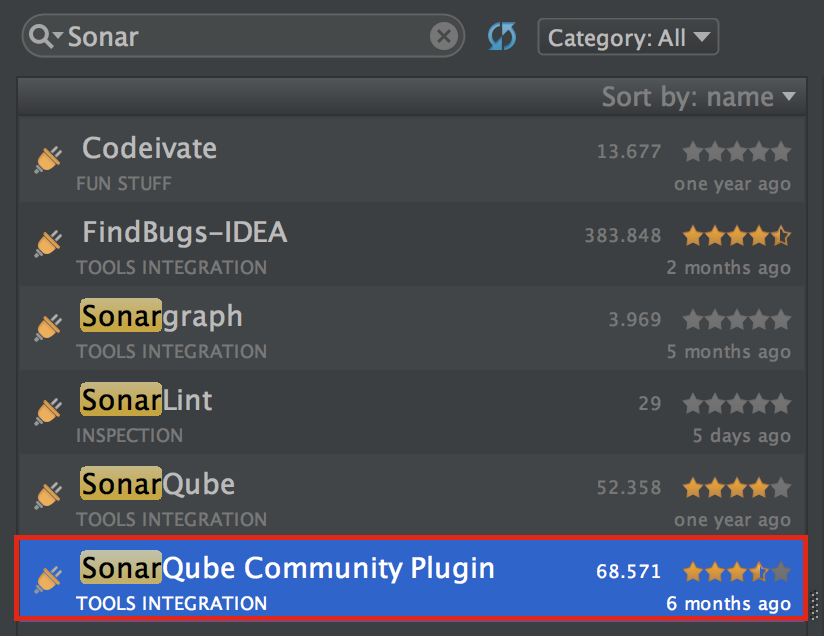The width and height of the screenshot is (824, 636).
Task: Click the Sonargraph plugin icon
Action: click(x=48, y=327)
